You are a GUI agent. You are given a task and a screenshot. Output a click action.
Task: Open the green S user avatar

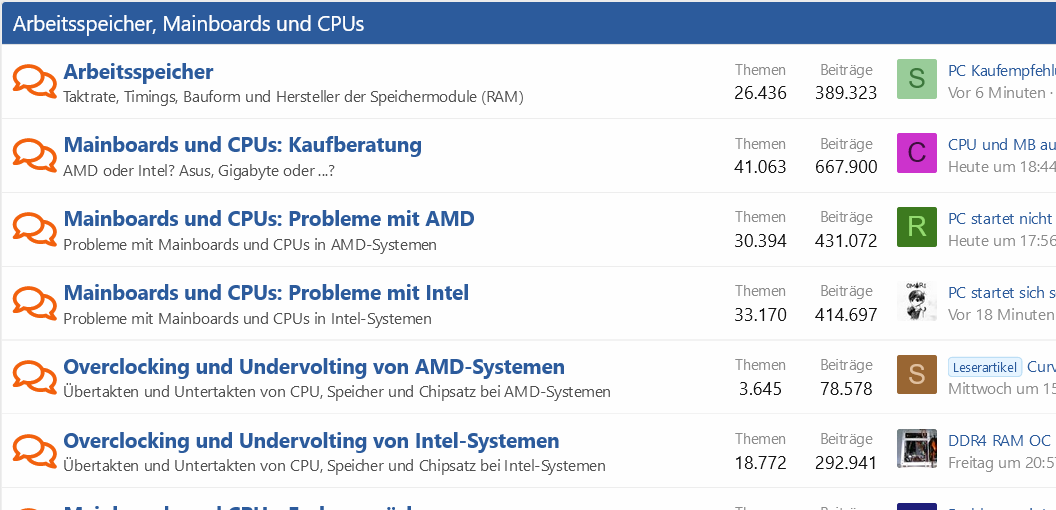pos(917,79)
